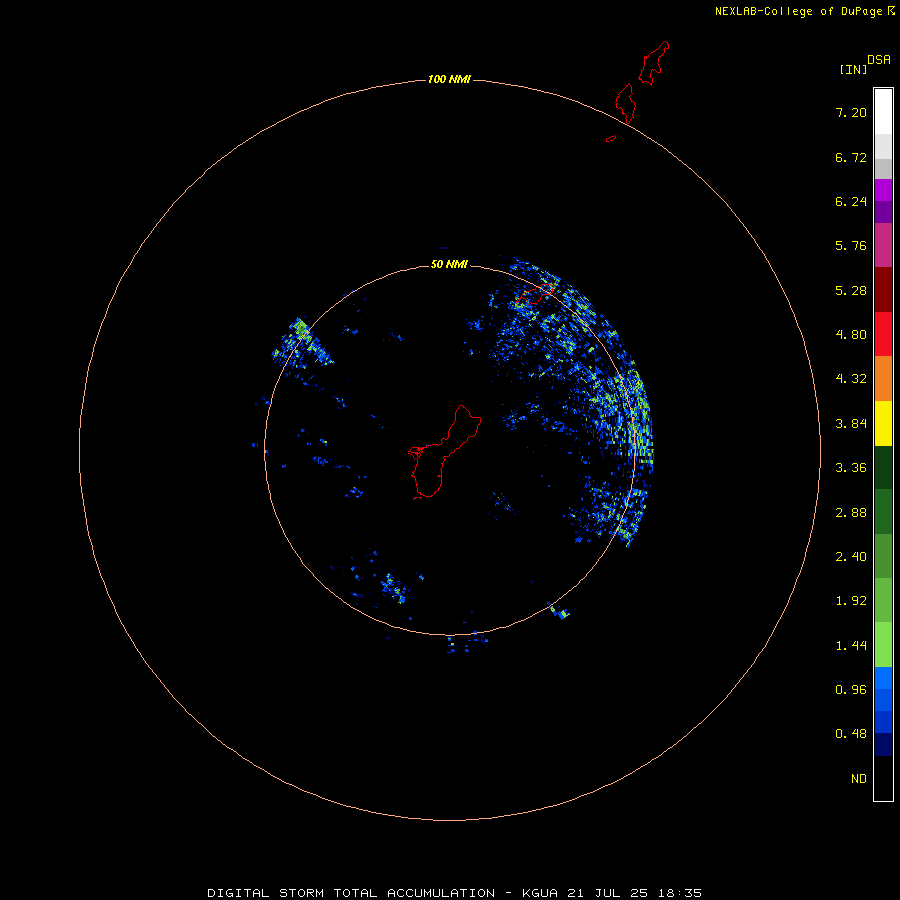Click the 1.44 legend value
Viewport: 900px width, 900px height.
pos(851,646)
